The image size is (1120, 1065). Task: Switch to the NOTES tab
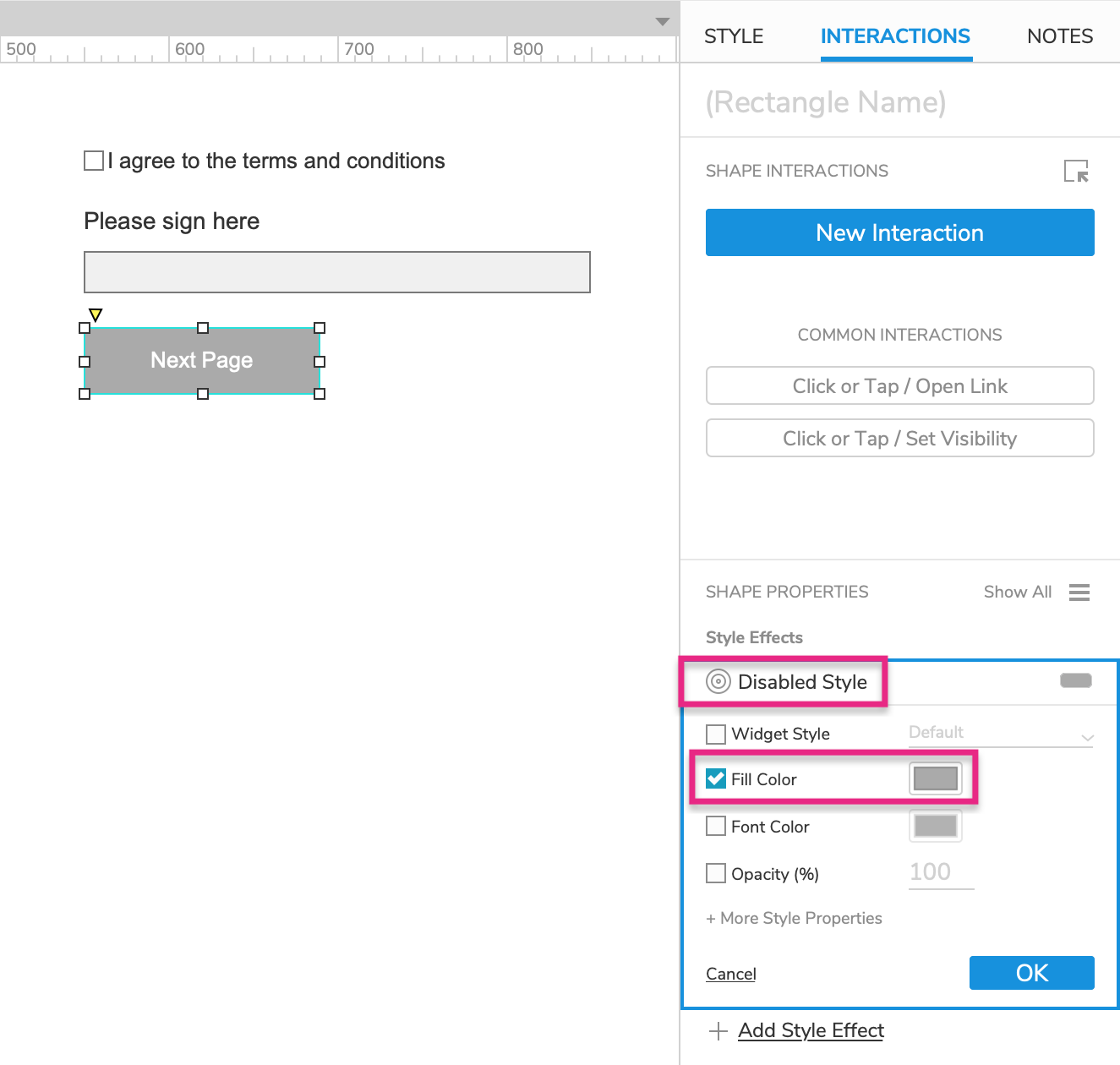(1059, 36)
